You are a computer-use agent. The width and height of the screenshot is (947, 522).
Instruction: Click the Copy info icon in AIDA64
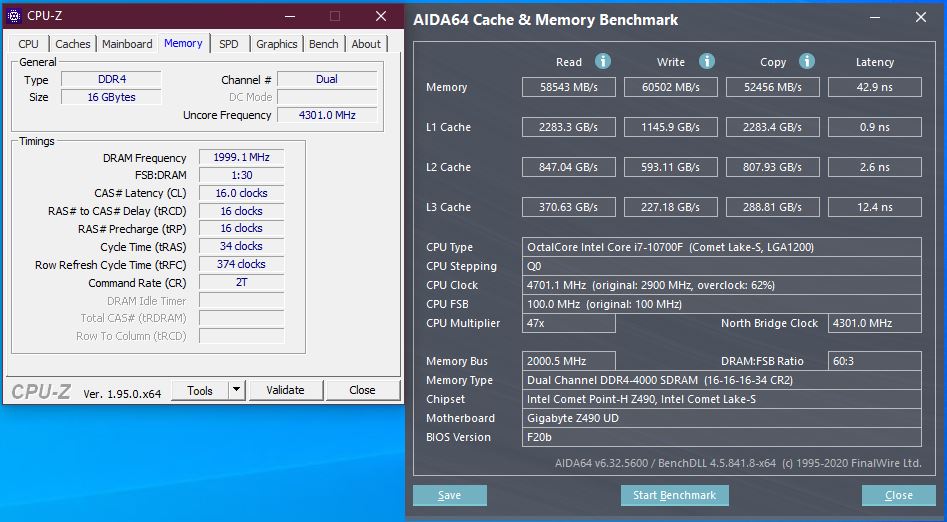[x=806, y=61]
